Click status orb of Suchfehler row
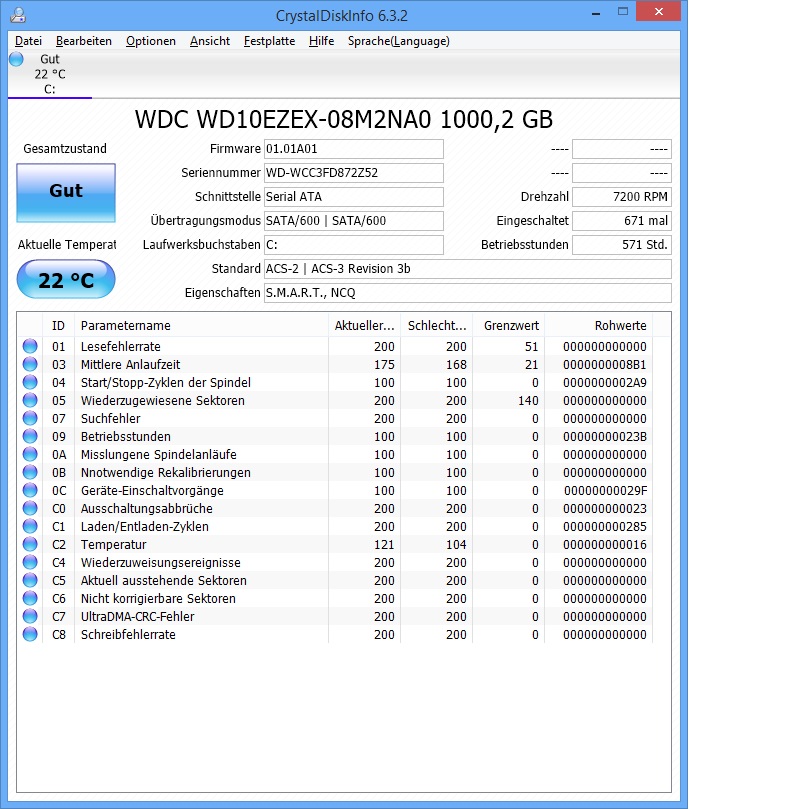 click(30, 418)
